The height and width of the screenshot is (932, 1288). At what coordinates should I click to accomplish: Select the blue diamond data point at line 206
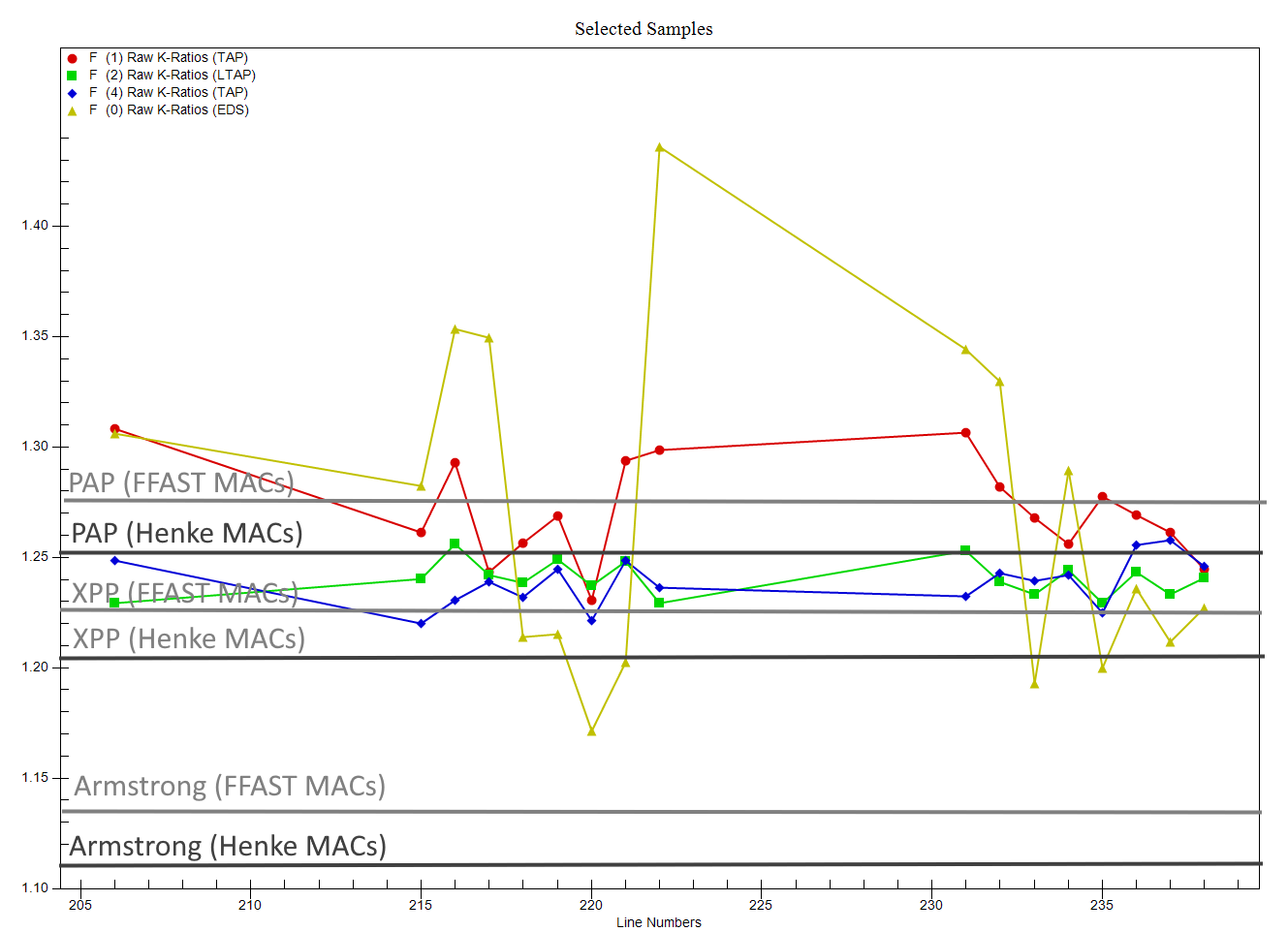[x=114, y=561]
